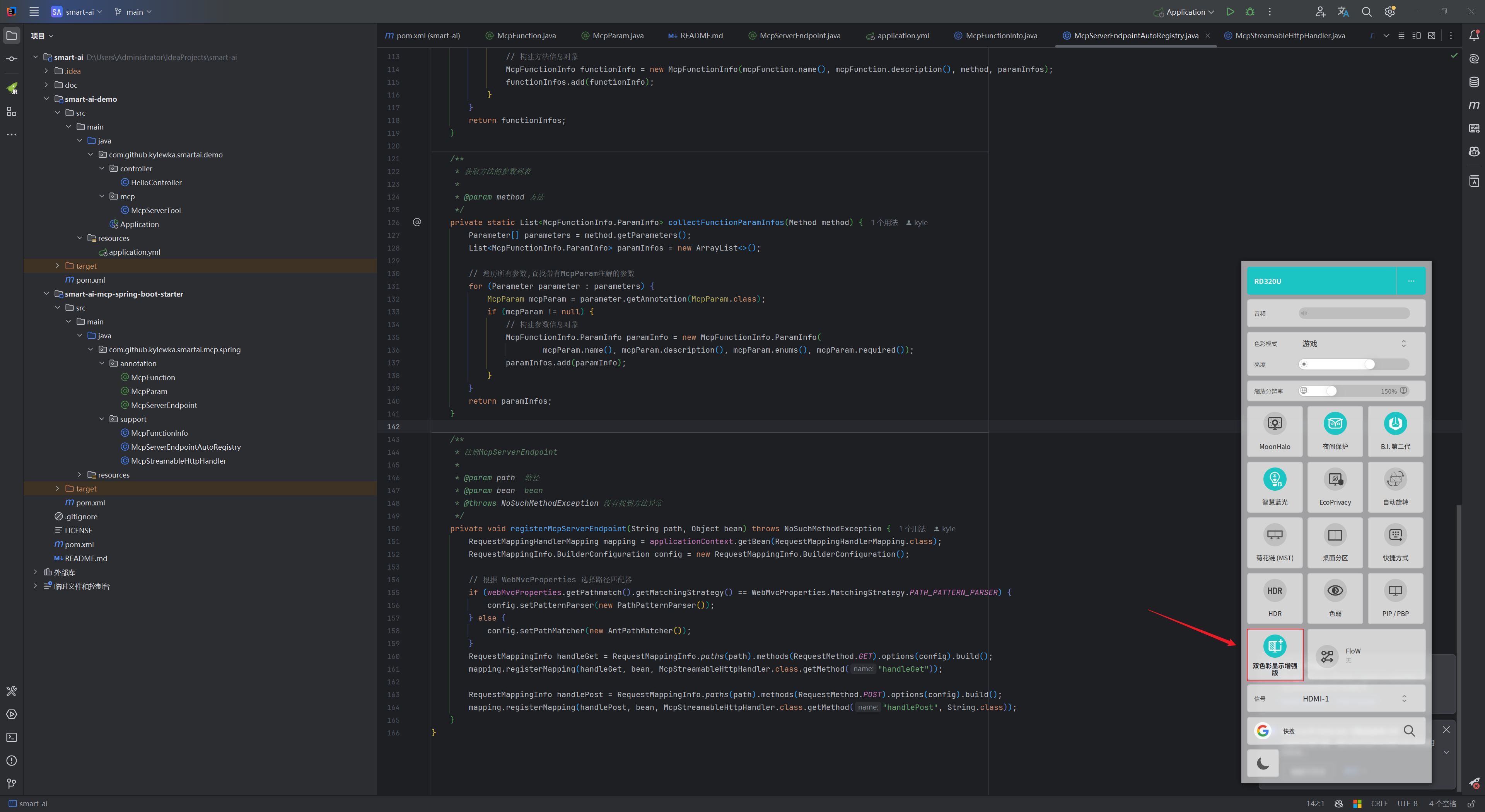The image size is (1485, 812).
Task: Open the Database tool window icon
Action: coord(1473,82)
